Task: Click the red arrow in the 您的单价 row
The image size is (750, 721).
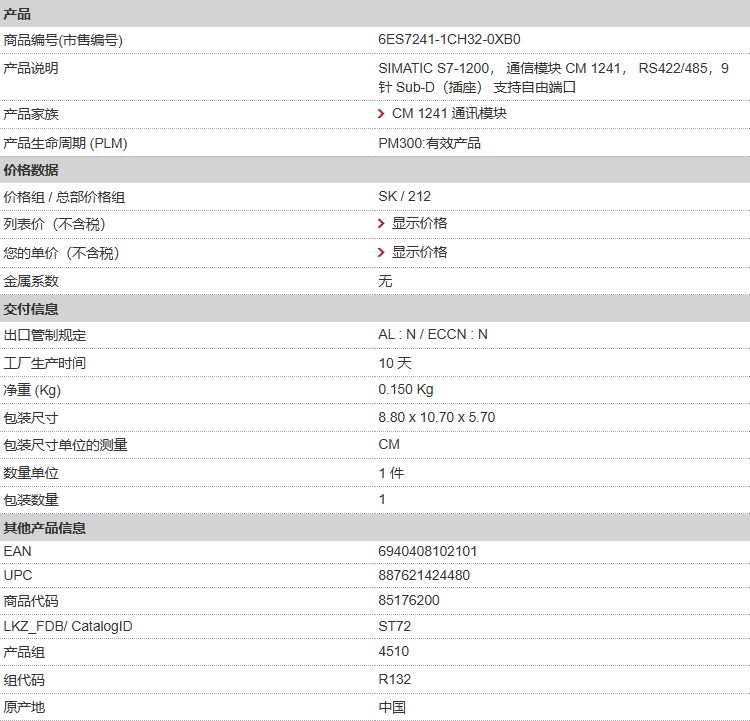Action: 381,252
